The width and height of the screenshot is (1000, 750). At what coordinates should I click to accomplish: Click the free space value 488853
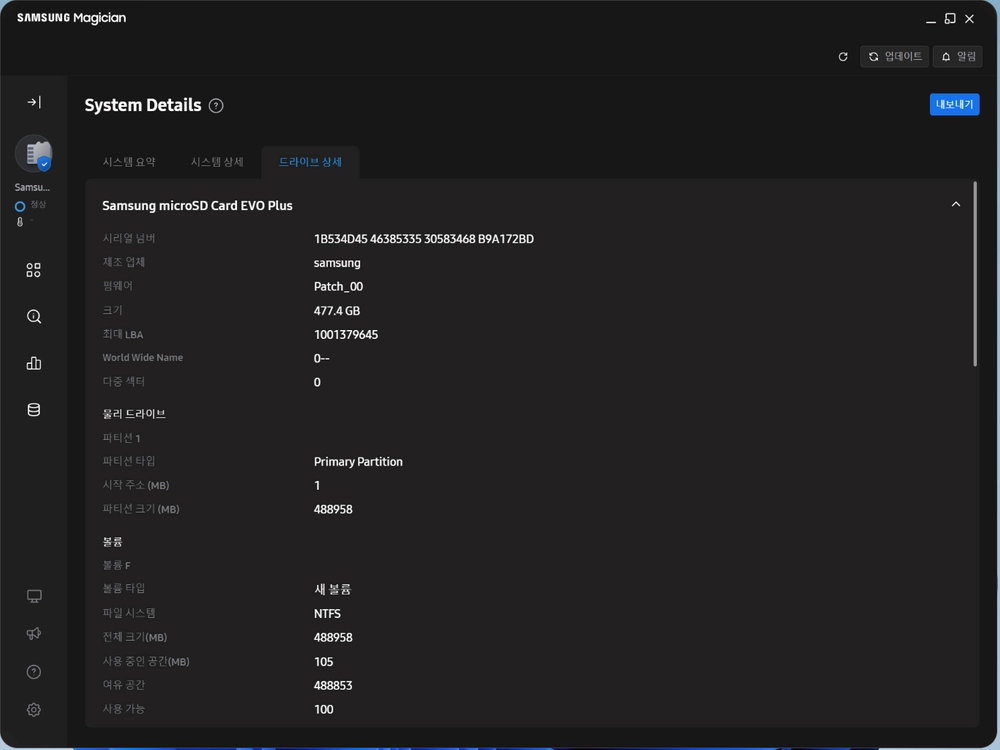click(x=333, y=686)
